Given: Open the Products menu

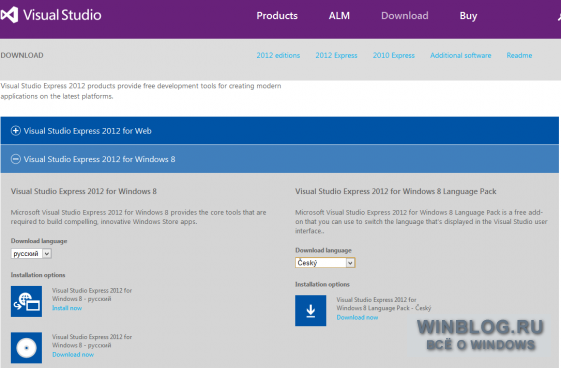Looking at the screenshot, I should 277,16.
